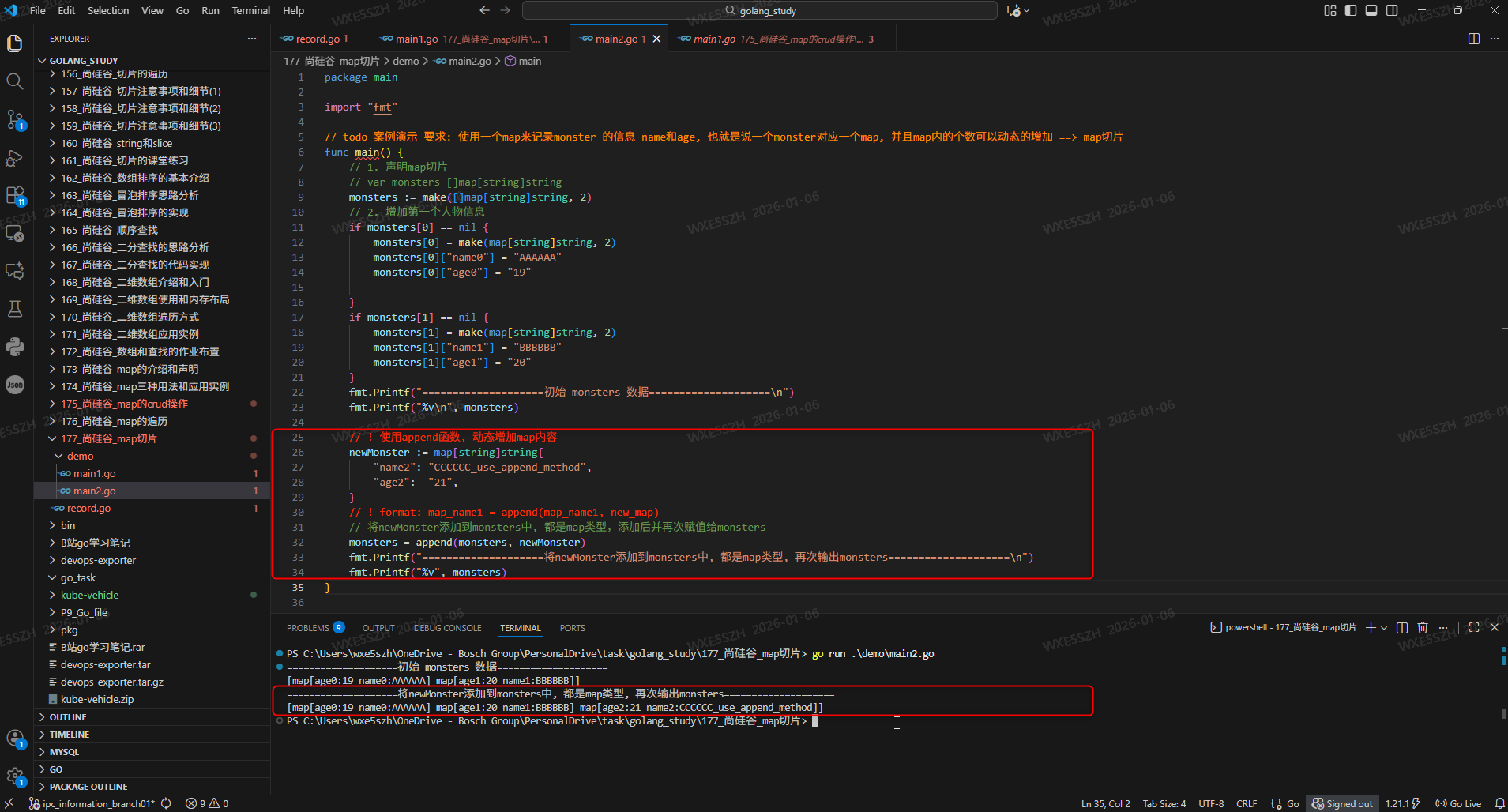Select Go language mode in status bar
Screen dimensions: 1508x812
[1292, 803]
